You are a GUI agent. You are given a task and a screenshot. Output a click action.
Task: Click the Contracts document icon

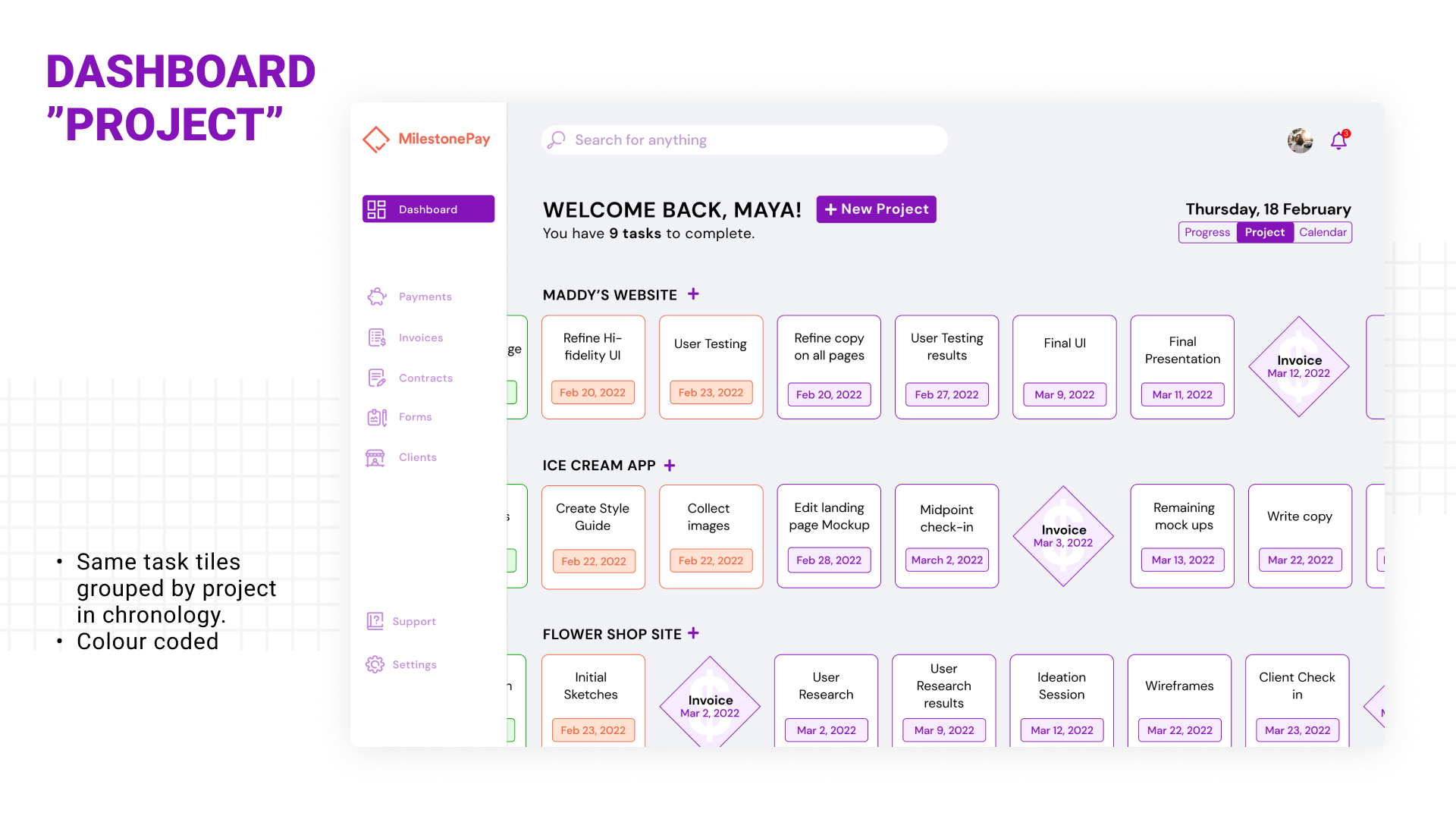pos(377,378)
